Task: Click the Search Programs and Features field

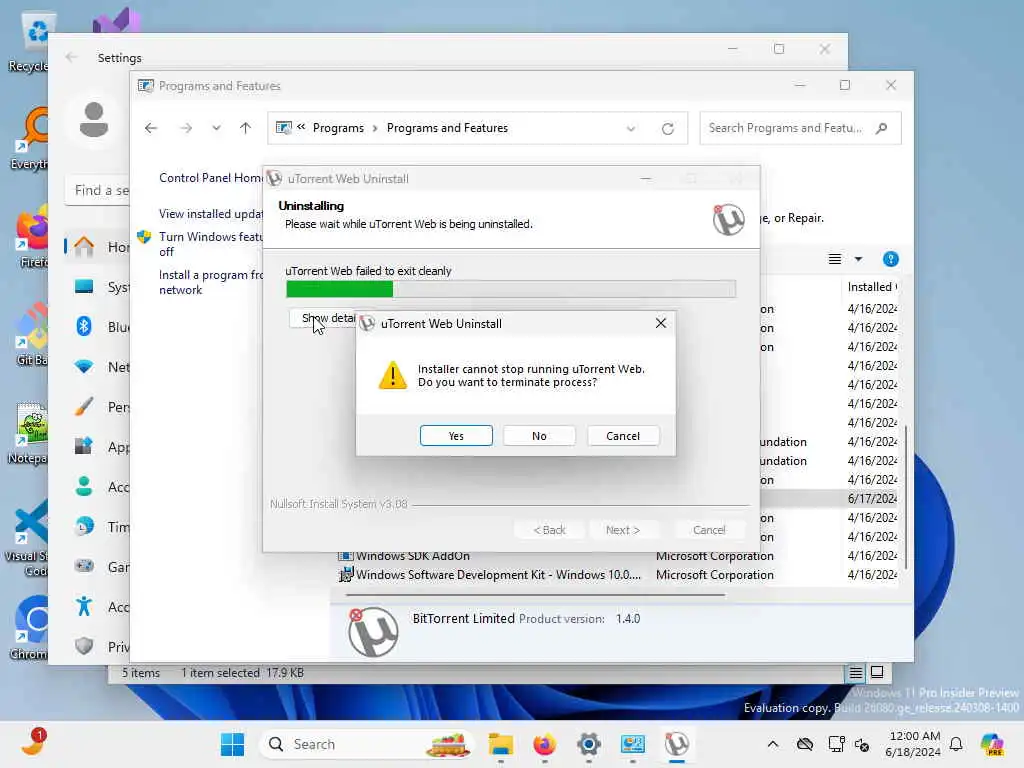Action: pyautogui.click(x=800, y=128)
